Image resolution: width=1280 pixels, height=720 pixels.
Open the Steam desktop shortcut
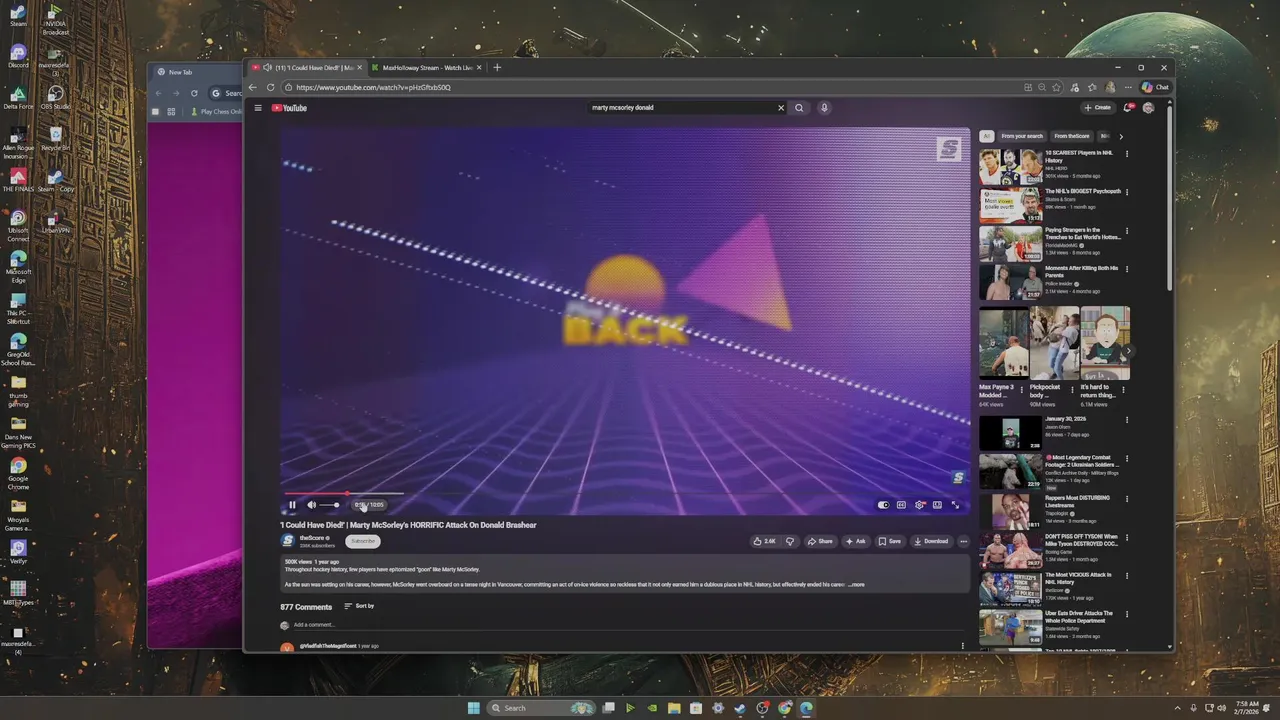click(18, 18)
